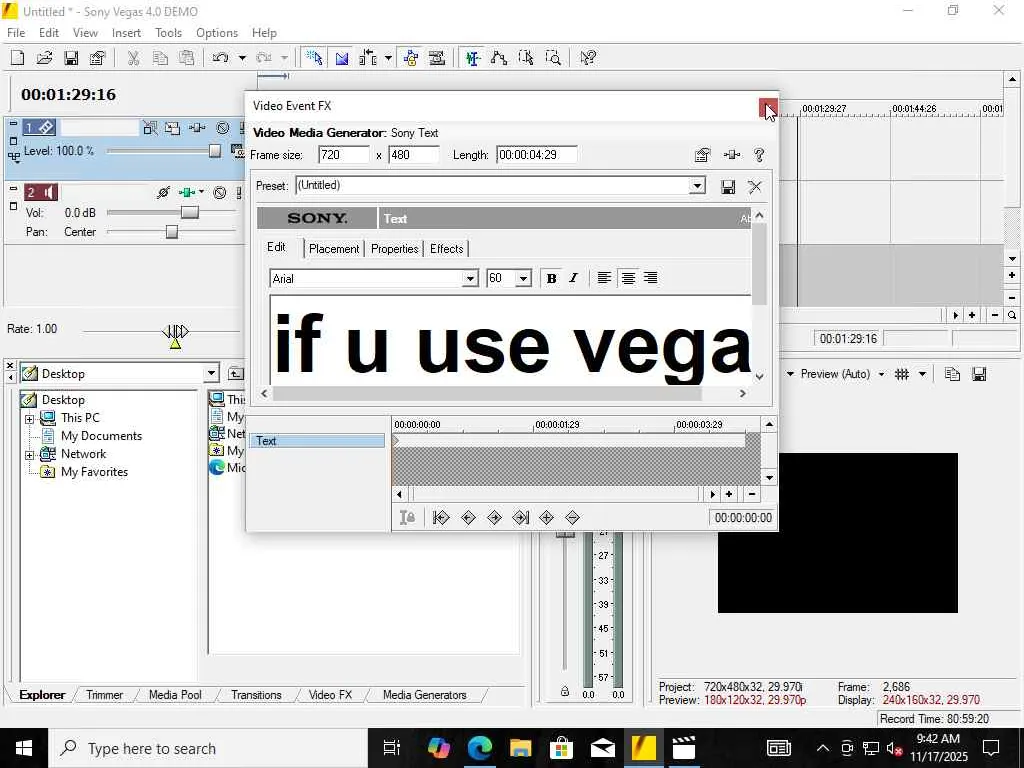Open the Auto Ripple mode dropdown arrow
Viewport: 1024px width, 768px height.
coord(388,58)
